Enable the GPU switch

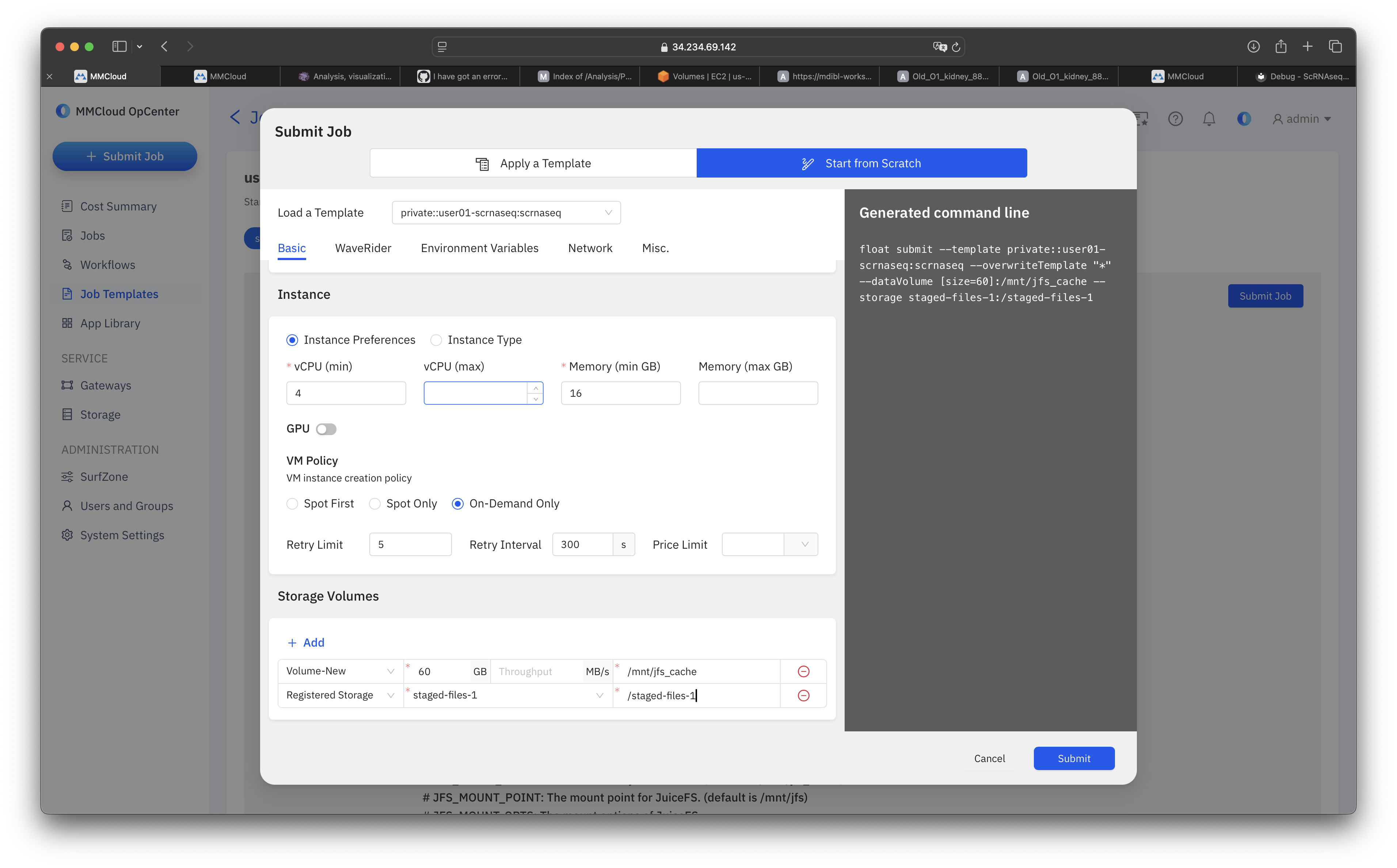[x=326, y=429]
